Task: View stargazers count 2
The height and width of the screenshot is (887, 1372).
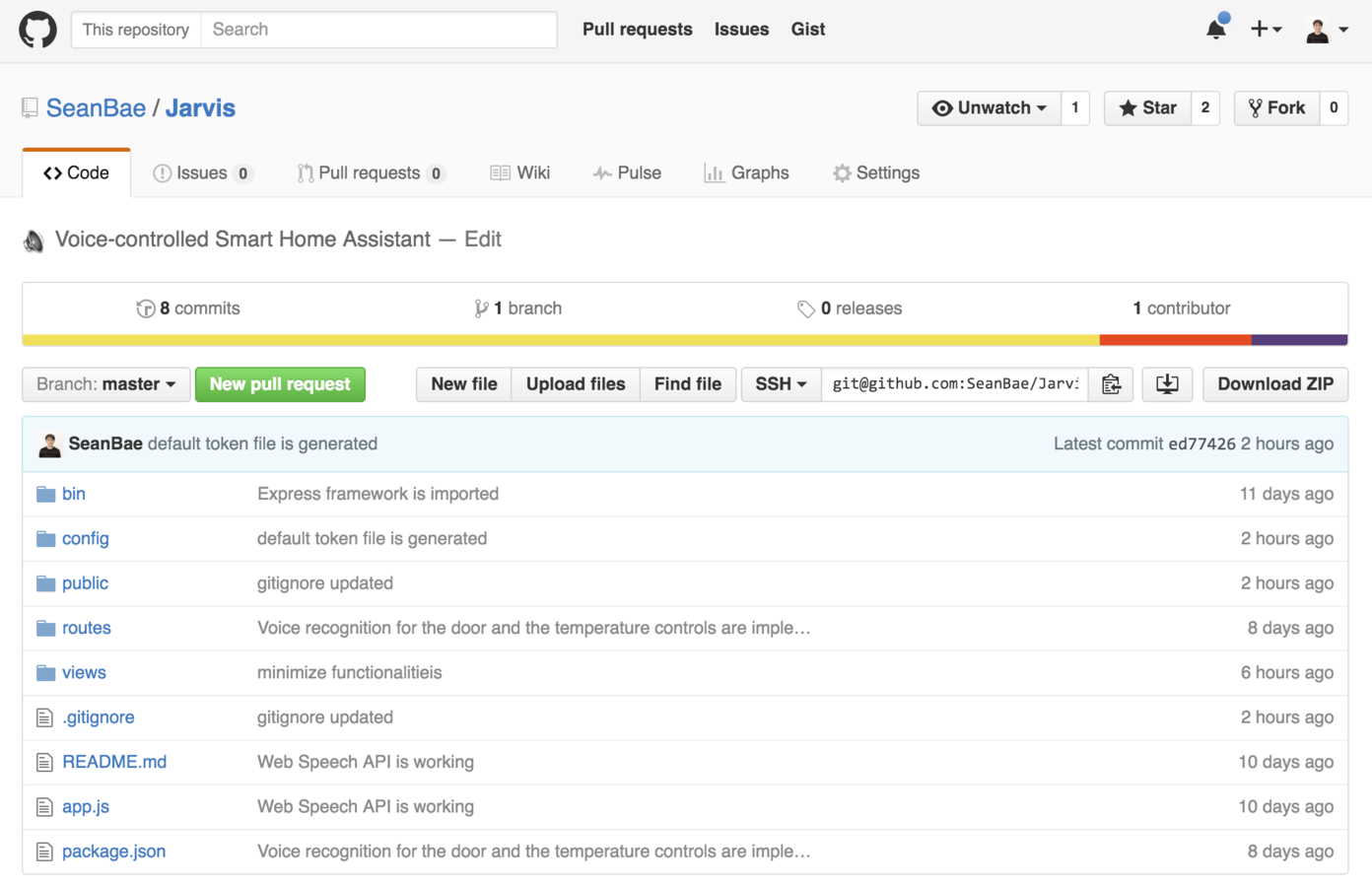Action: pyautogui.click(x=1205, y=108)
